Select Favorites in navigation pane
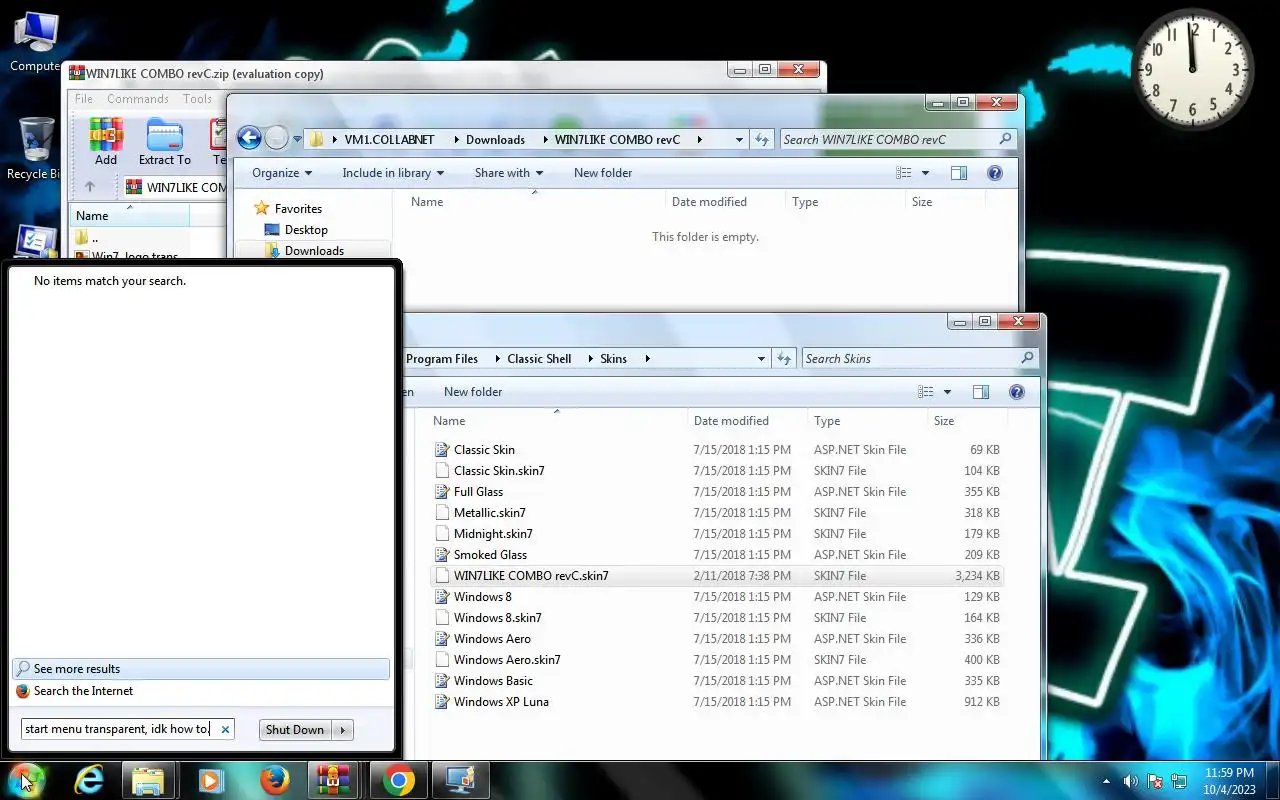 tap(298, 209)
